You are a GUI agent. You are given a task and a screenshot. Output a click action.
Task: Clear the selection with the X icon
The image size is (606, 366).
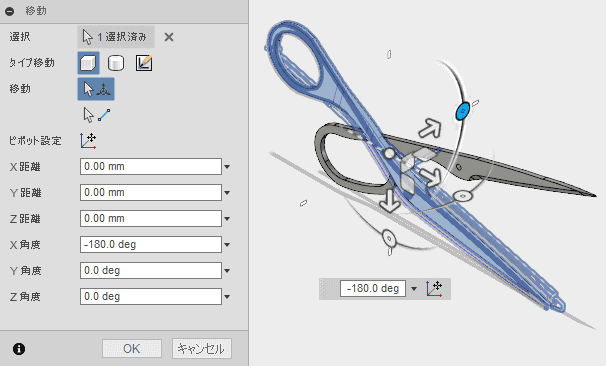pos(169,37)
